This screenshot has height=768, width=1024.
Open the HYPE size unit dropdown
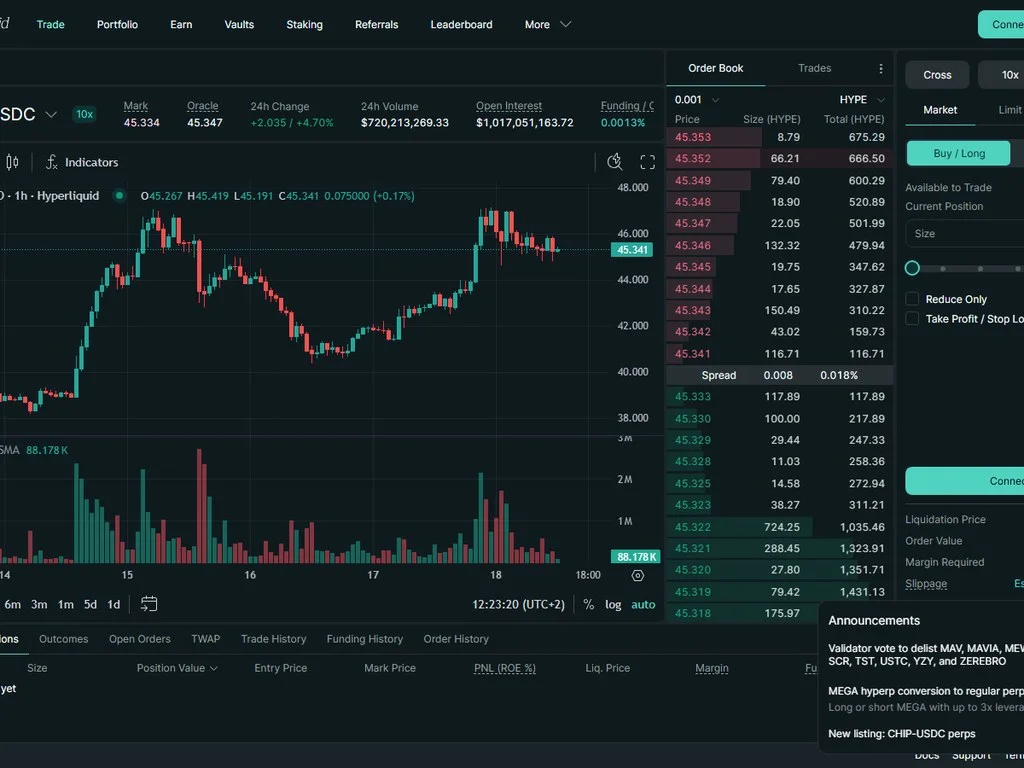coord(862,100)
